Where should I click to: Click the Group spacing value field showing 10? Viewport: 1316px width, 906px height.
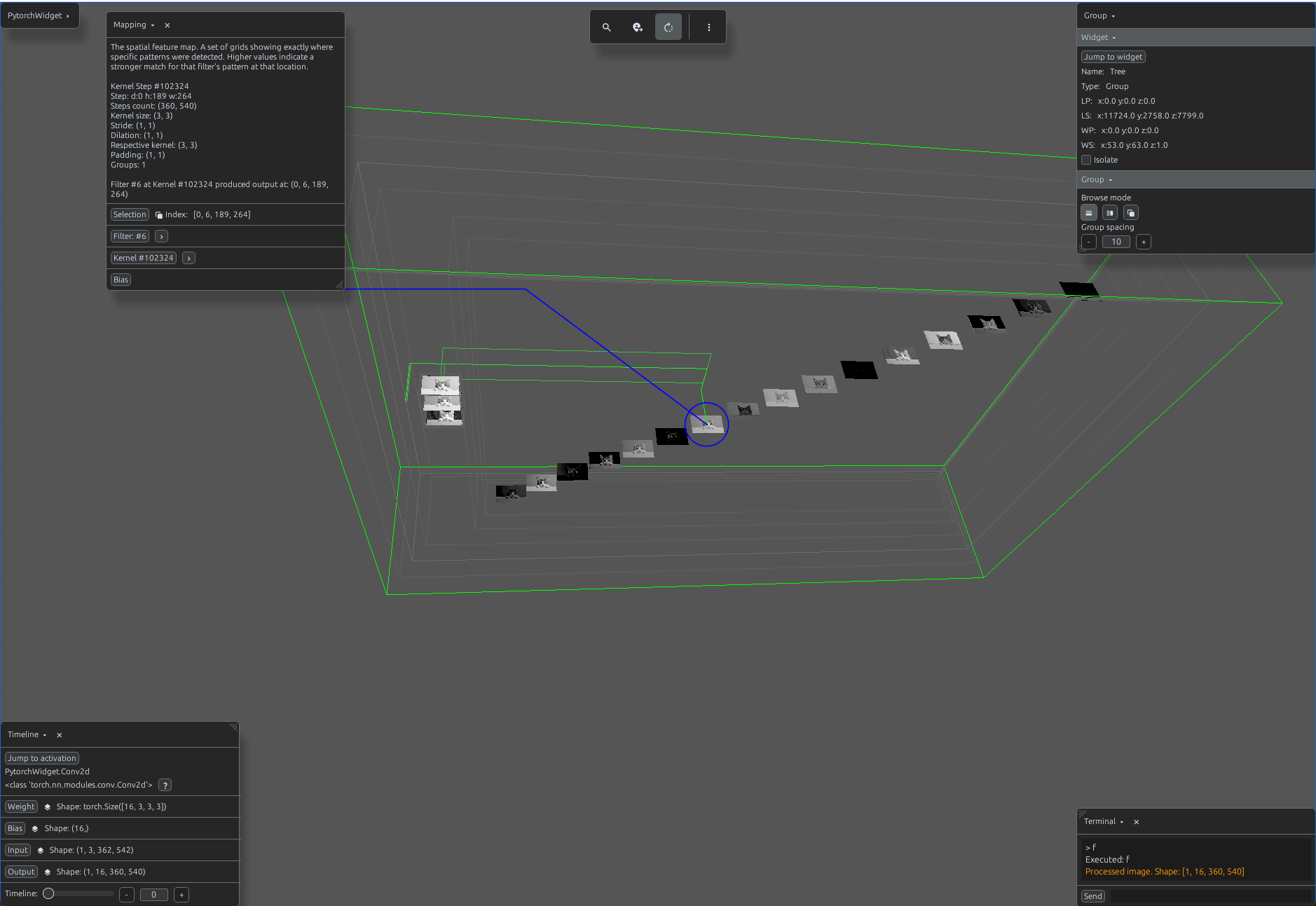coord(1116,242)
